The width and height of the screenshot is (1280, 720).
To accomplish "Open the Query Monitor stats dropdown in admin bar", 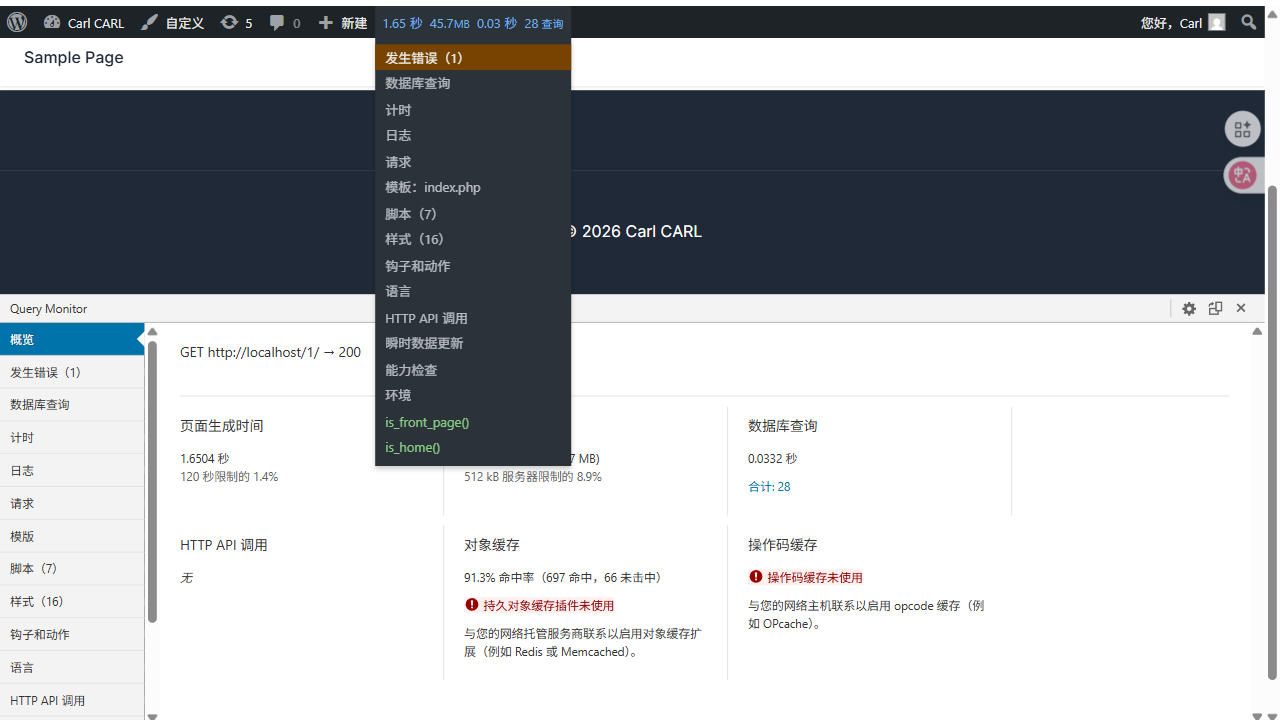I will coord(471,22).
